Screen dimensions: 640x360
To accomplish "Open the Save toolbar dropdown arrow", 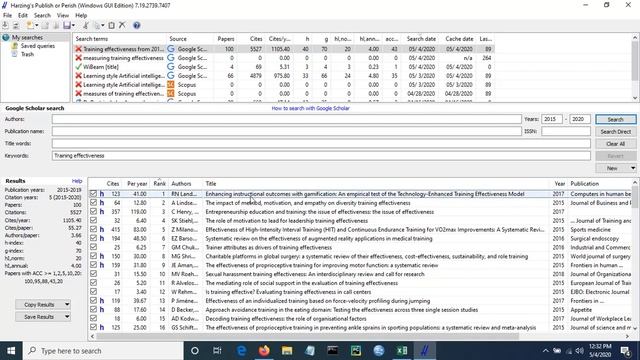I will [73, 25].
